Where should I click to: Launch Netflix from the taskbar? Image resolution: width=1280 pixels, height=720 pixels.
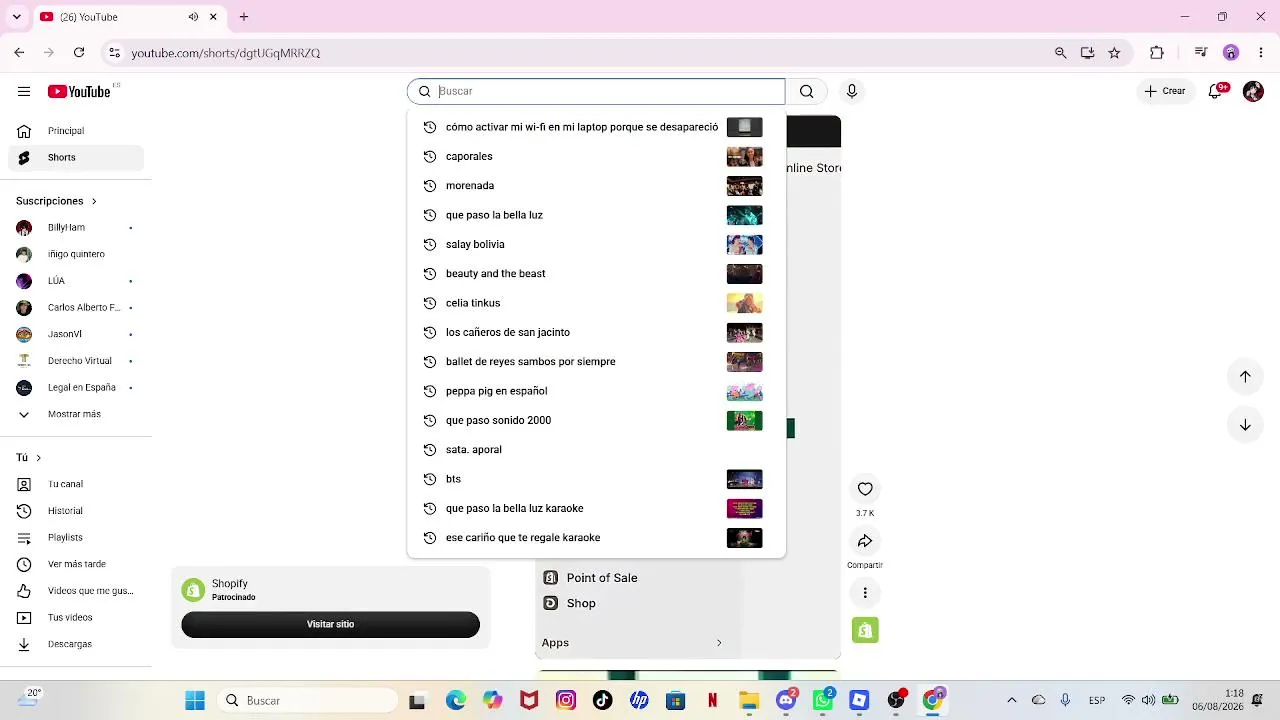712,700
